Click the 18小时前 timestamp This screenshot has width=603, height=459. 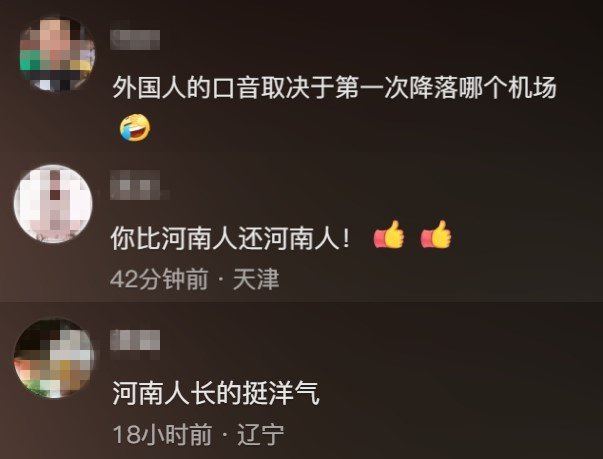[163, 434]
